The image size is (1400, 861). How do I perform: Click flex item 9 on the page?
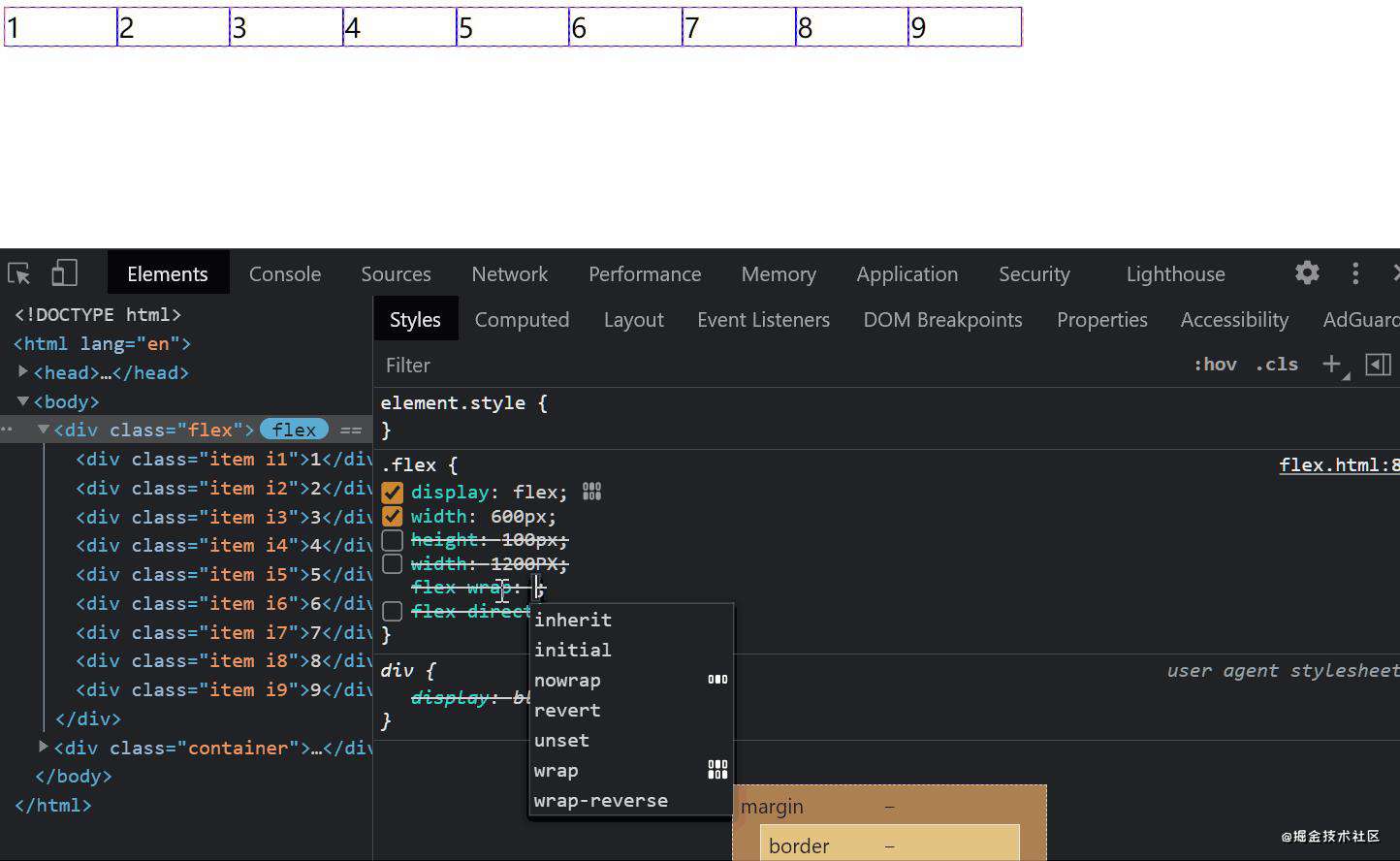pyautogui.click(x=965, y=27)
